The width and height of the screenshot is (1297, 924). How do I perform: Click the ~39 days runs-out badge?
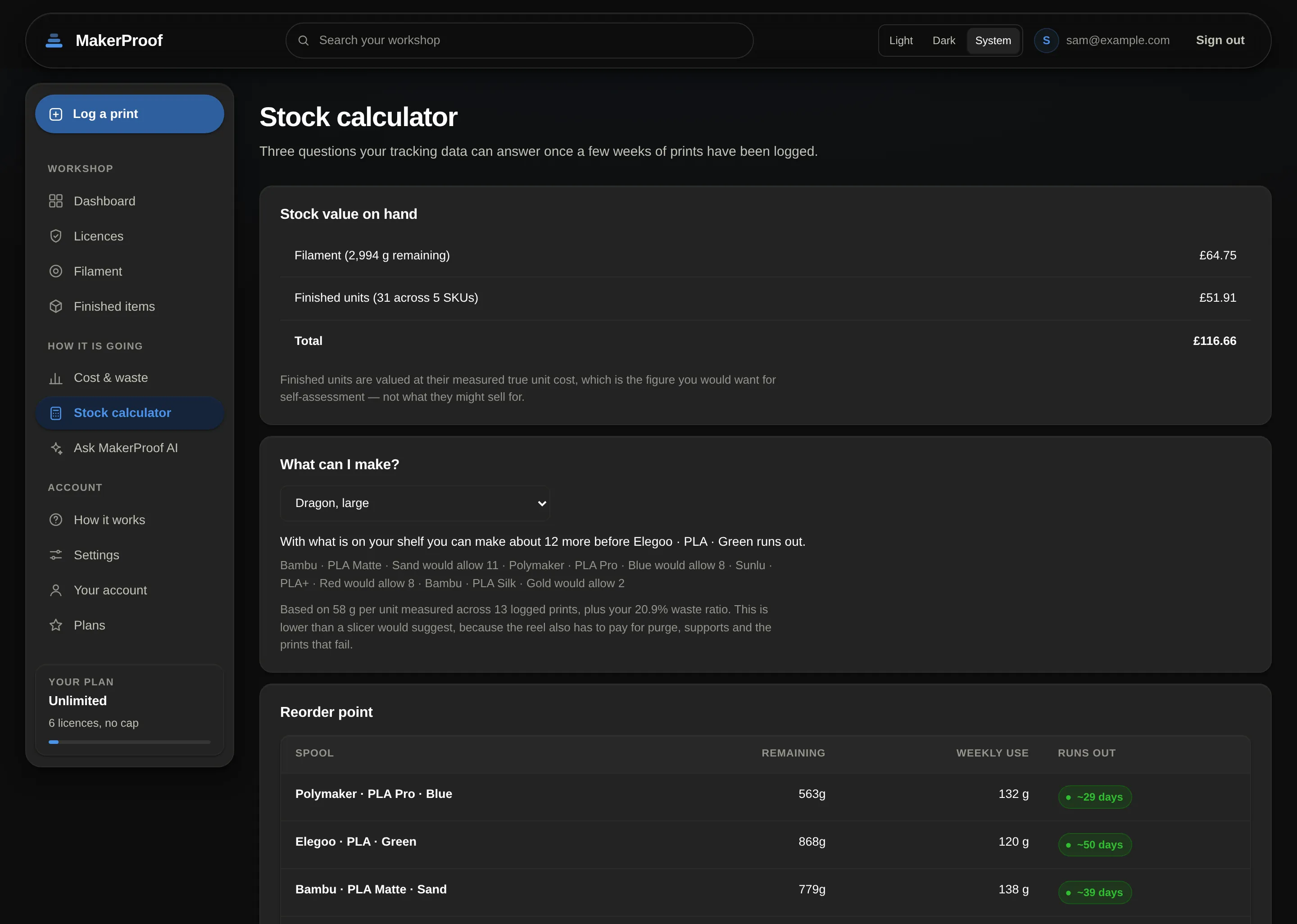(1094, 893)
